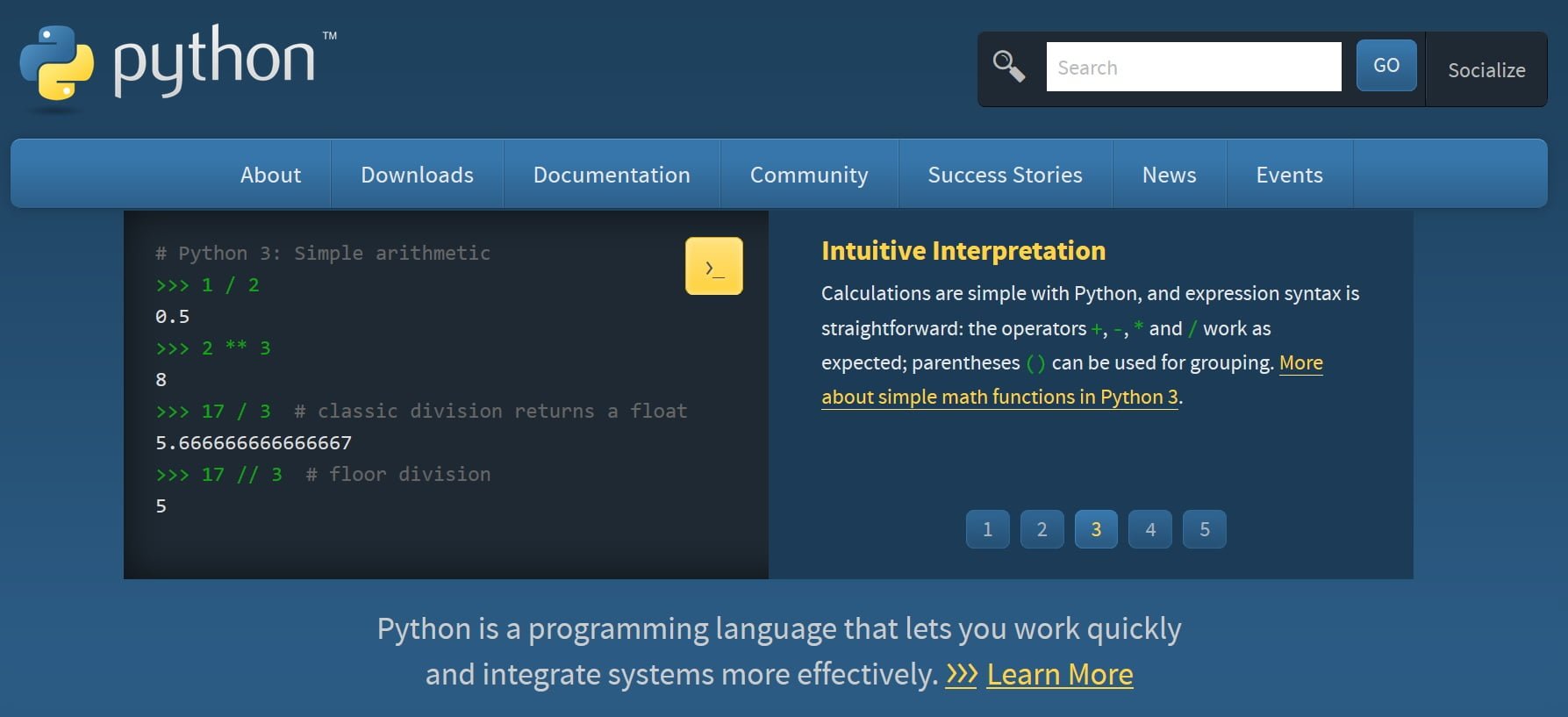View the Events menu
The width and height of the screenshot is (1568, 717).
pyautogui.click(x=1289, y=175)
